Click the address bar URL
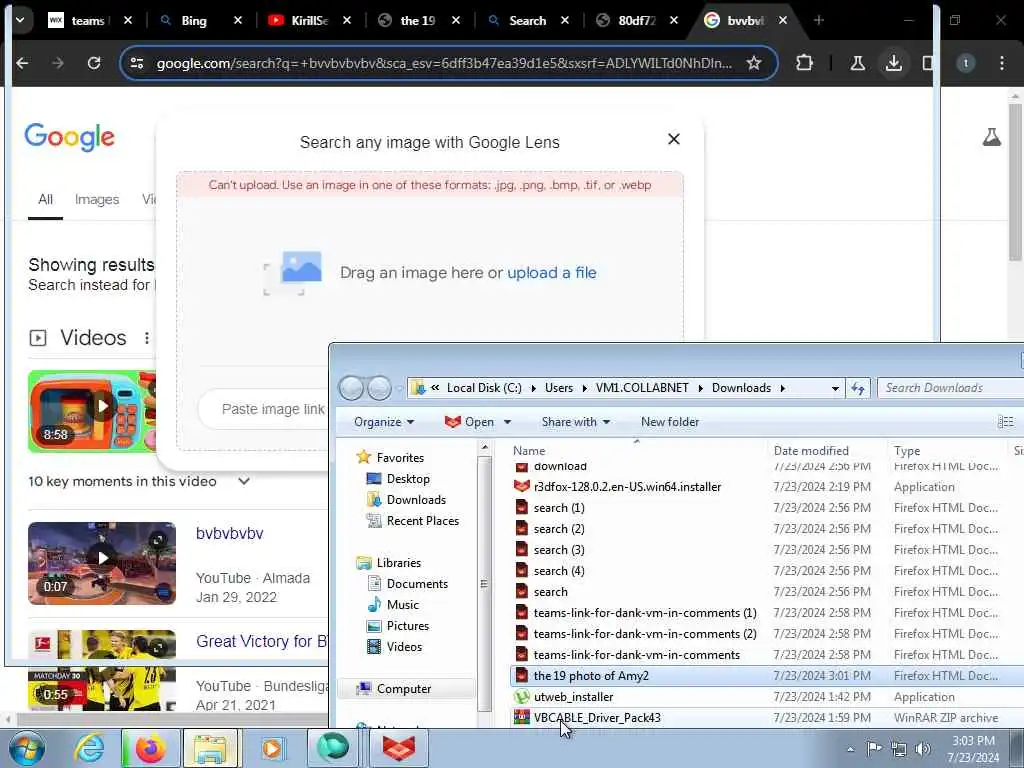This screenshot has width=1024, height=768. [444, 63]
